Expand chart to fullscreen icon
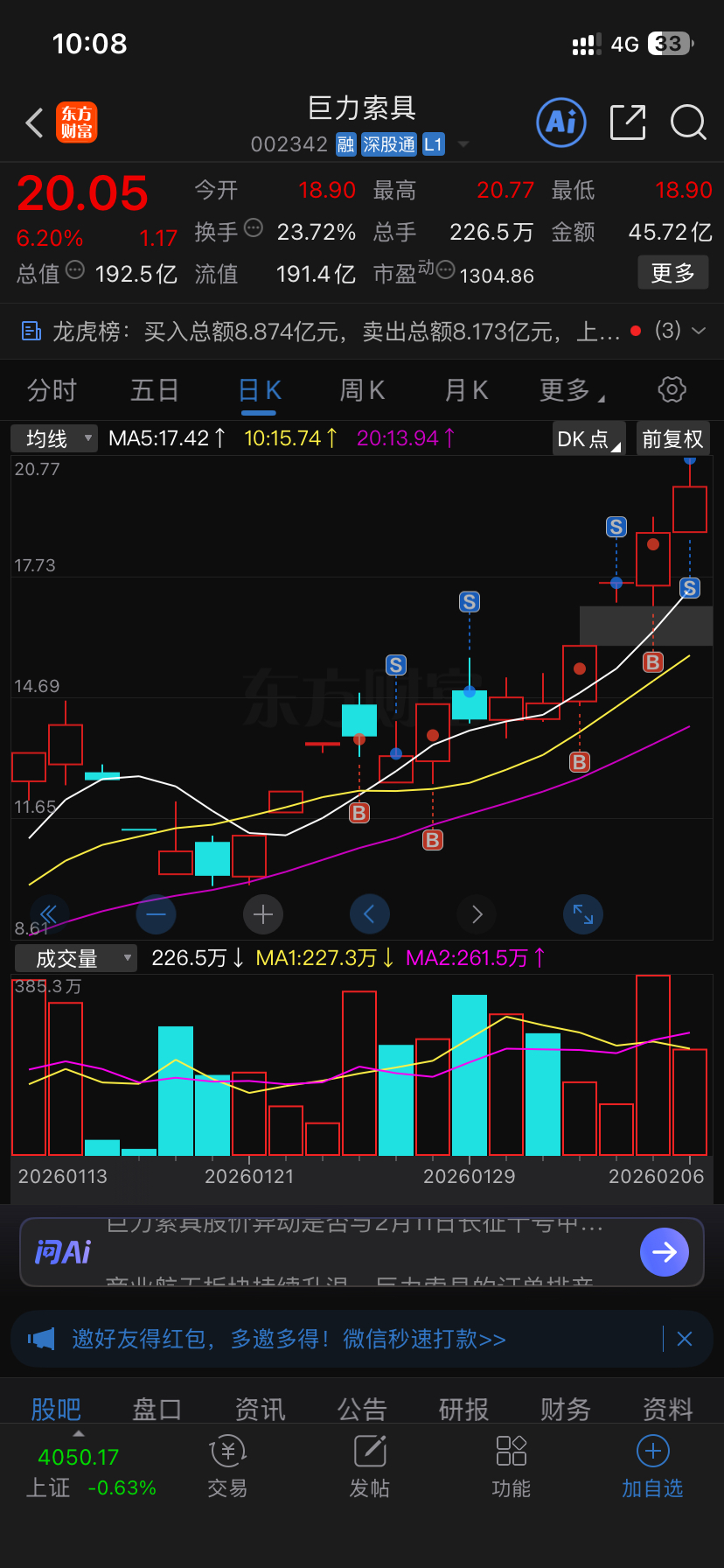Viewport: 724px width, 1568px height. click(583, 914)
